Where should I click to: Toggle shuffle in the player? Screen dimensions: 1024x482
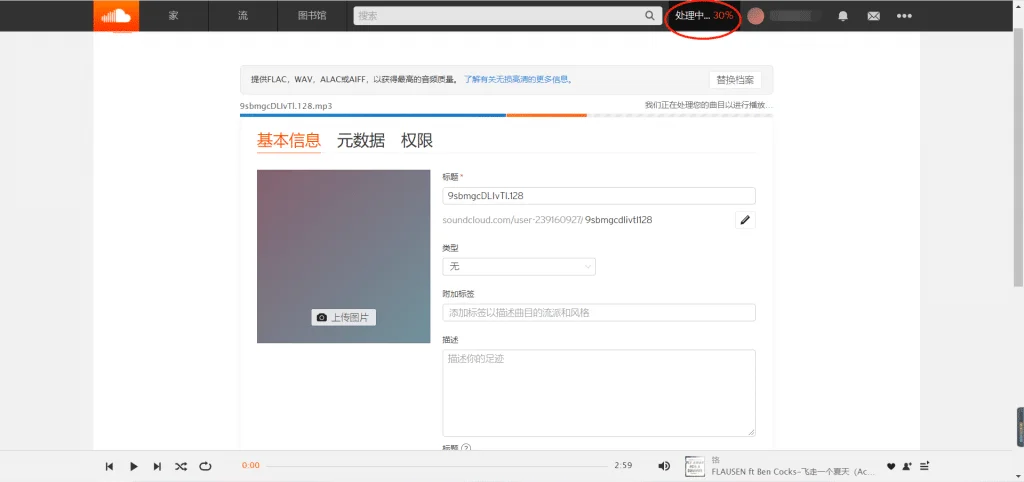(x=181, y=466)
